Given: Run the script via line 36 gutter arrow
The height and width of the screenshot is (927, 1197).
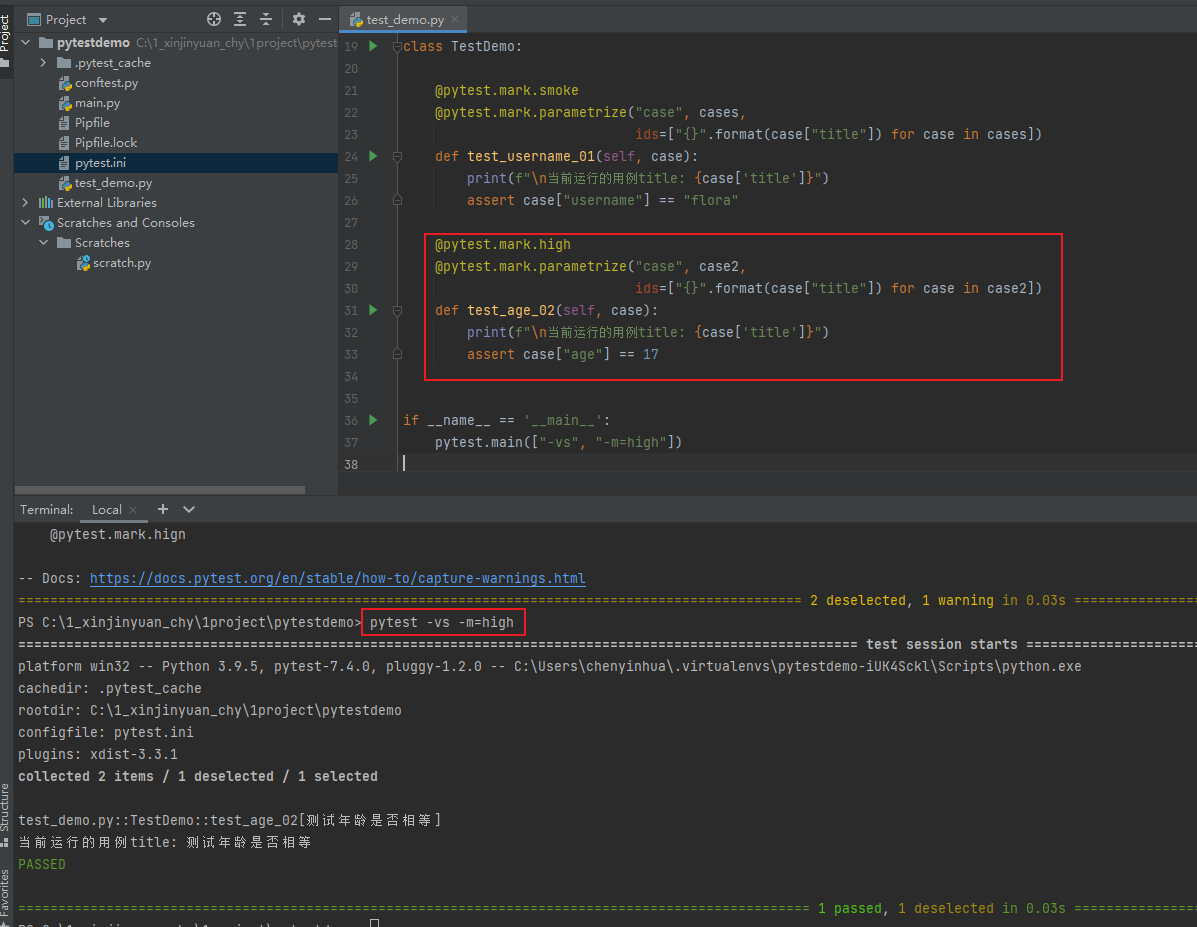Looking at the screenshot, I should pyautogui.click(x=371, y=420).
